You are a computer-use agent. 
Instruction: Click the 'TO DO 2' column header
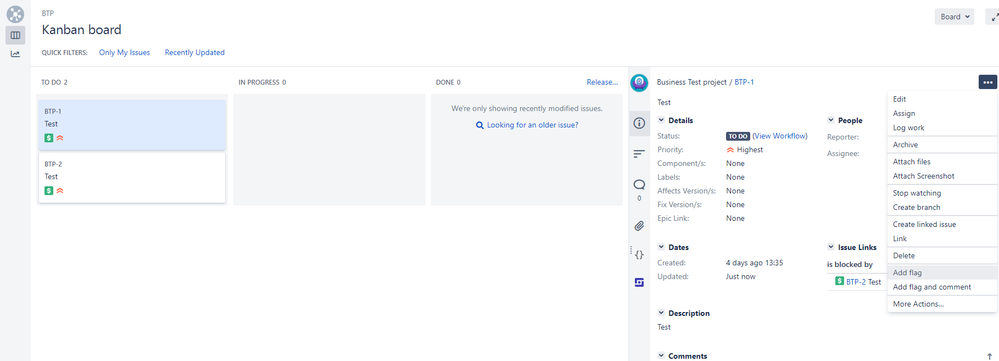coord(54,82)
